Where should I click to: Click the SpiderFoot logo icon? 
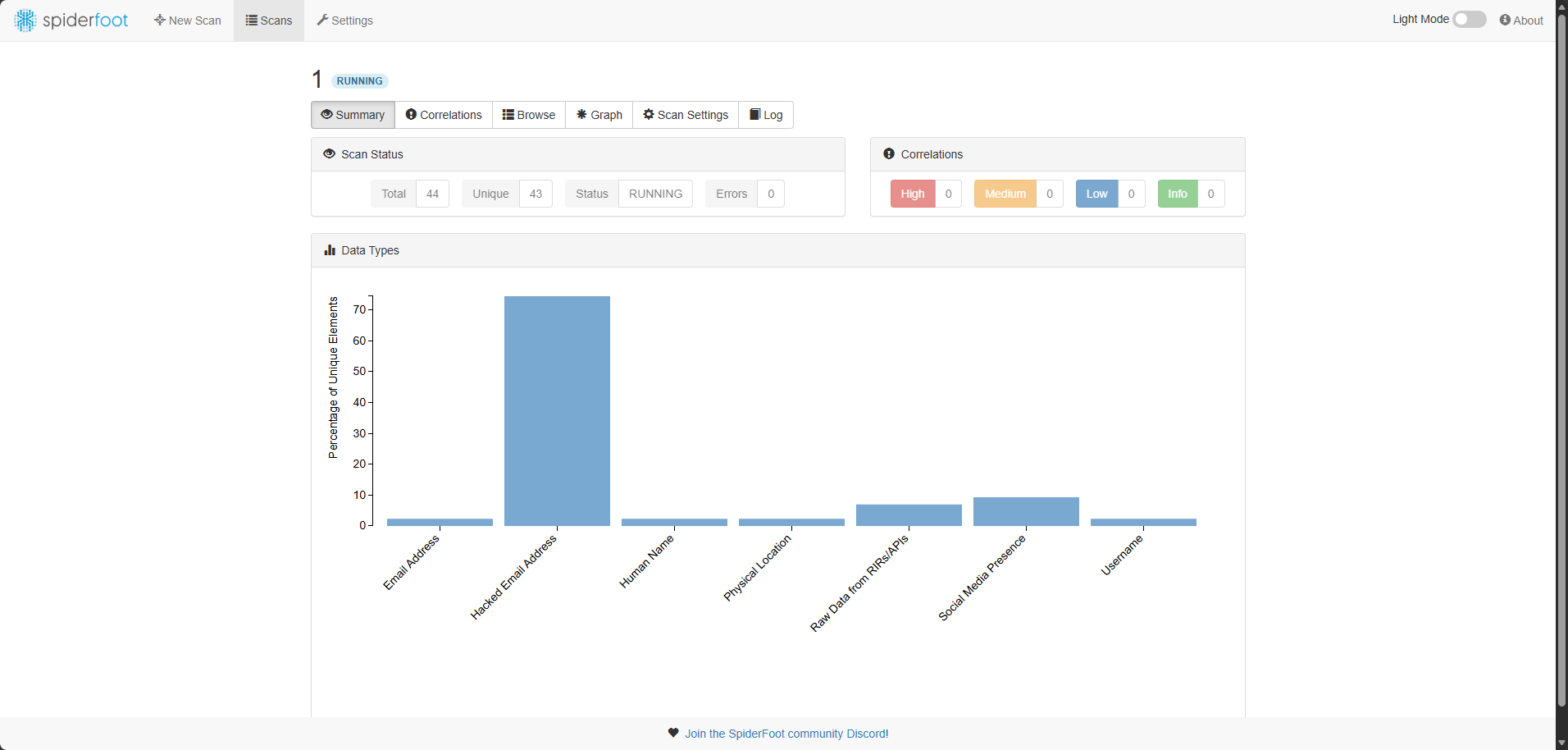coord(25,21)
